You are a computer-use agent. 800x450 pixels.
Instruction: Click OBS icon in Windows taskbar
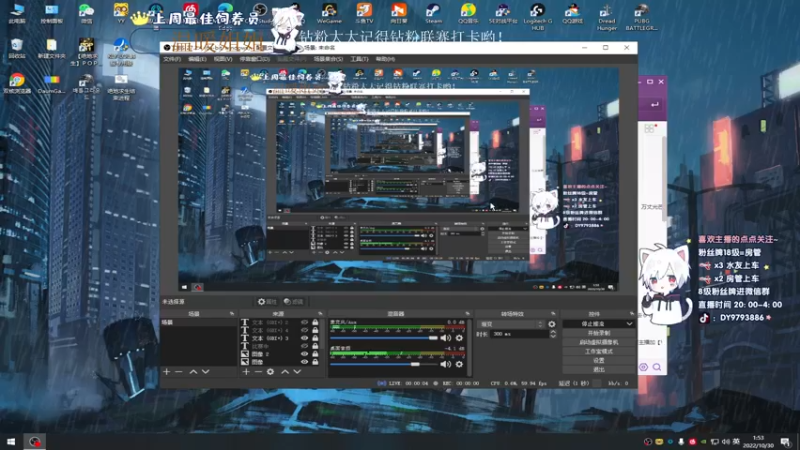[34, 442]
